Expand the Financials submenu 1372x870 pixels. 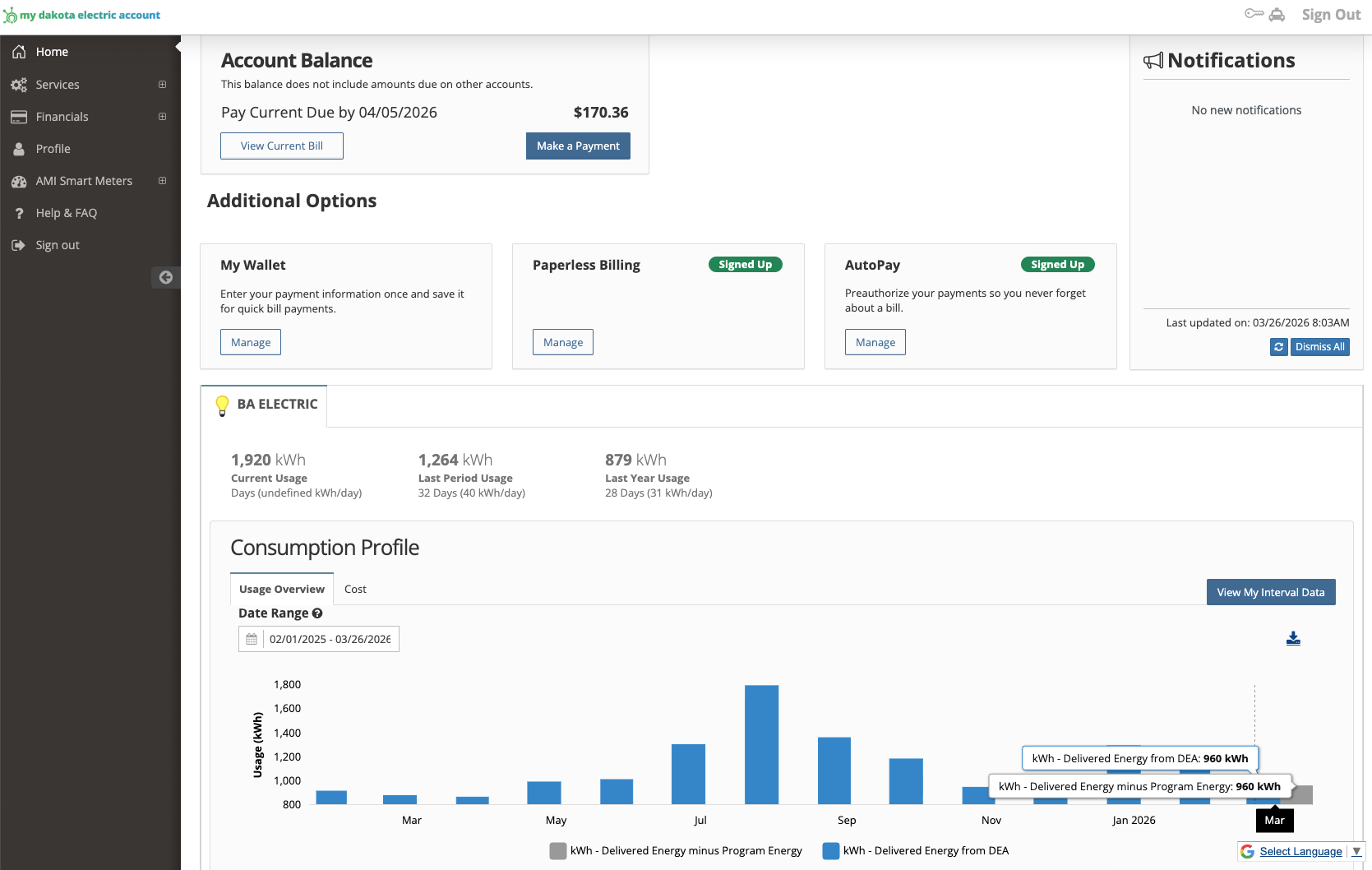point(162,117)
